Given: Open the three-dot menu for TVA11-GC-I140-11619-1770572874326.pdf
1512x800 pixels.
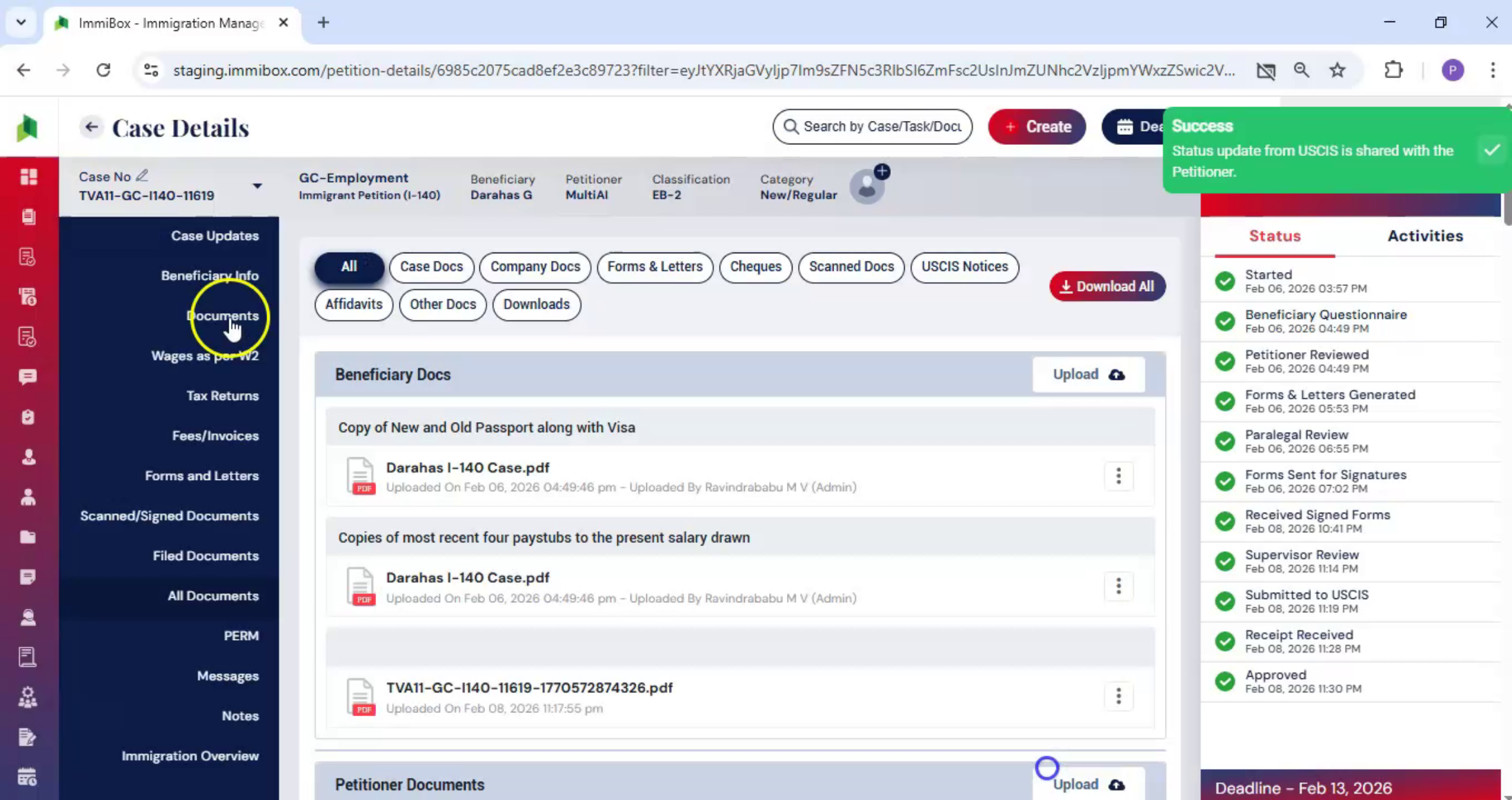Looking at the screenshot, I should 1119,696.
